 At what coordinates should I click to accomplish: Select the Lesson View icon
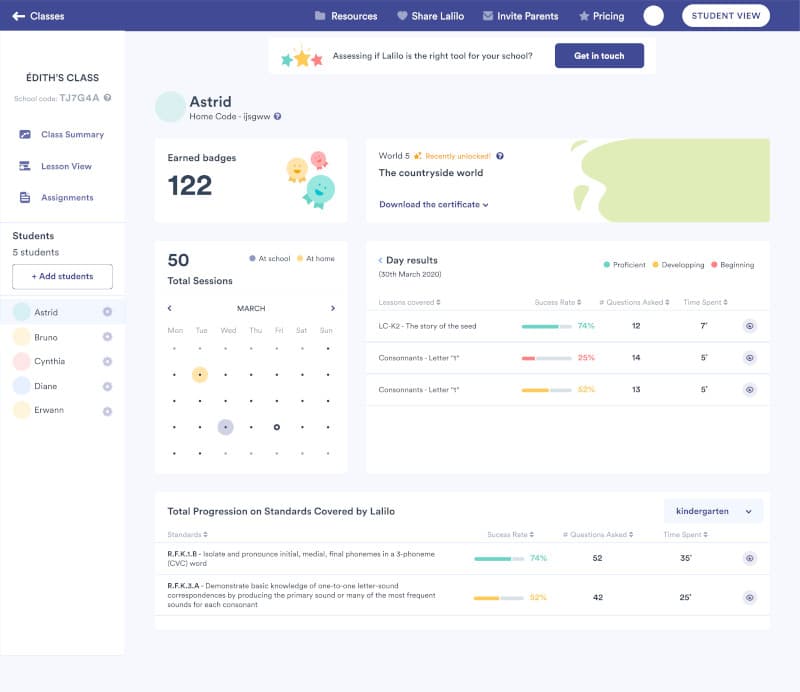click(25, 164)
